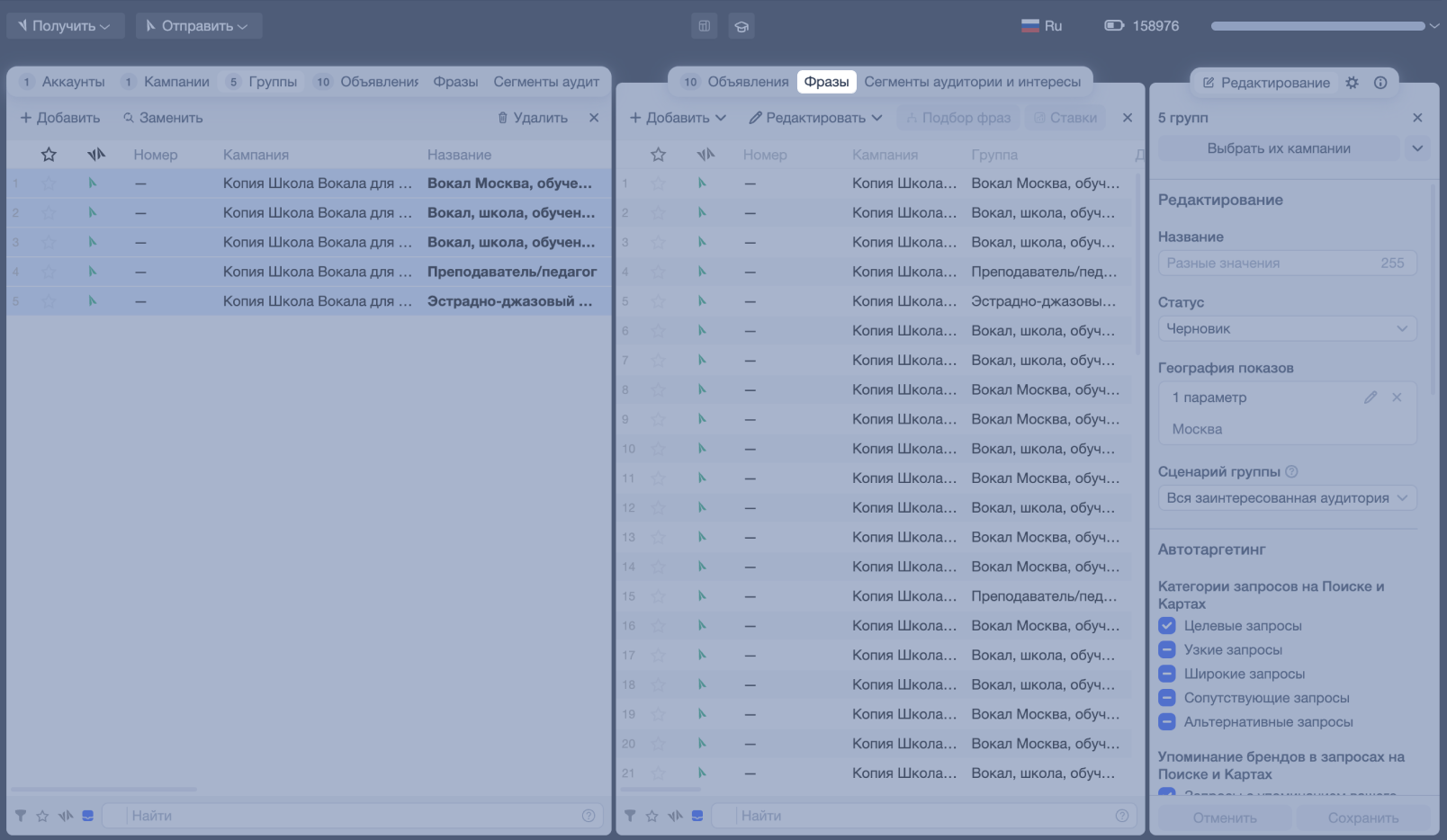Click the star column header in phrases panel
This screenshot has width=1447, height=840.
658,155
